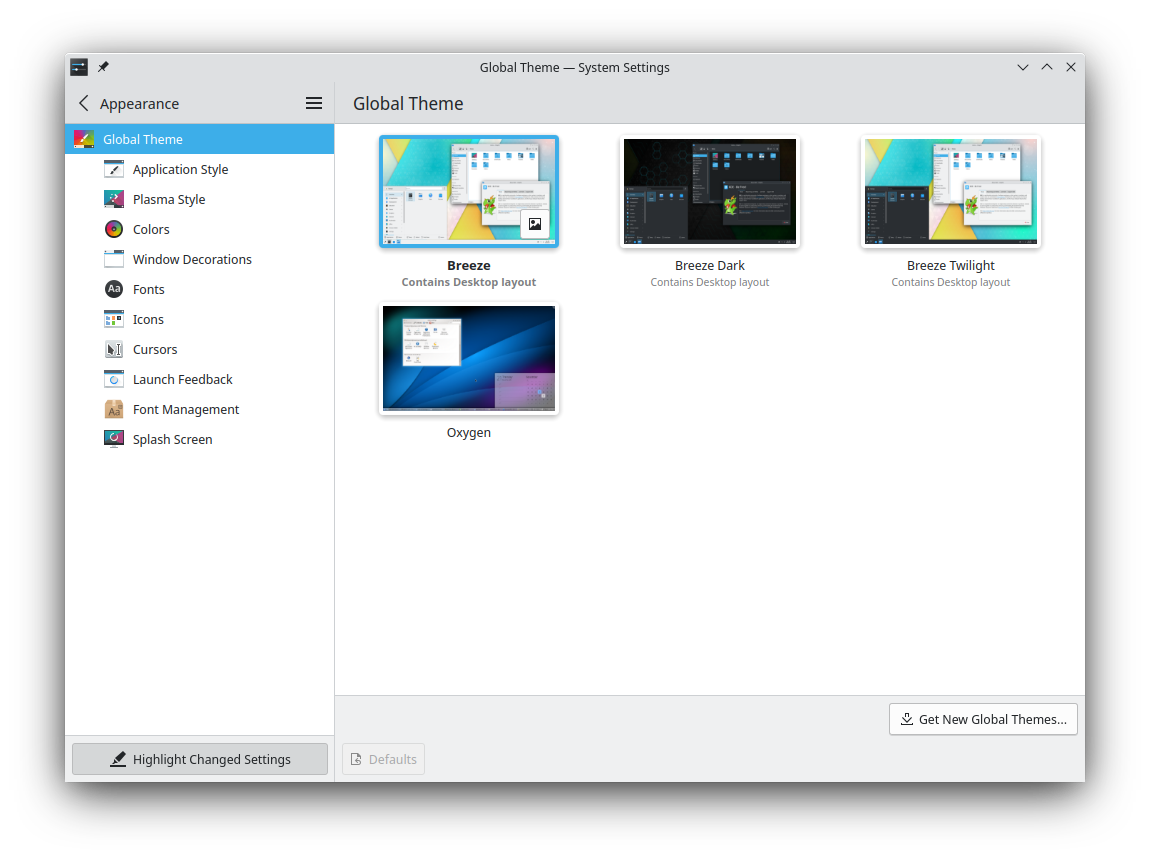This screenshot has height=859, width=1150.
Task: Select the Breeze Dark theme thumbnail
Action: [x=709, y=192]
